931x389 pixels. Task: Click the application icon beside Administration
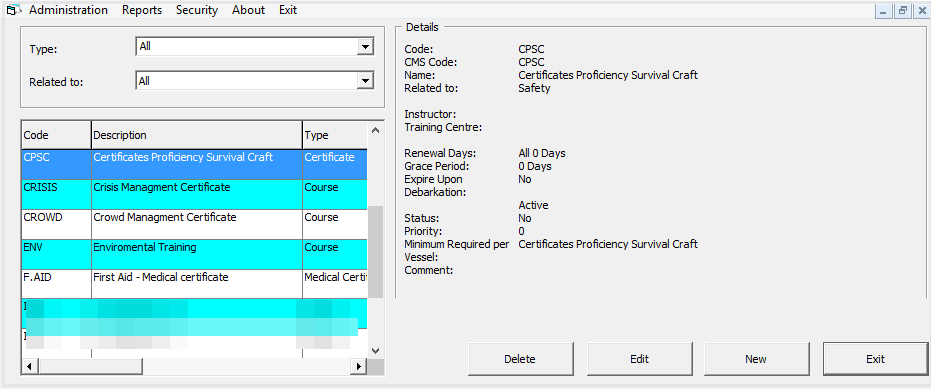[x=13, y=10]
